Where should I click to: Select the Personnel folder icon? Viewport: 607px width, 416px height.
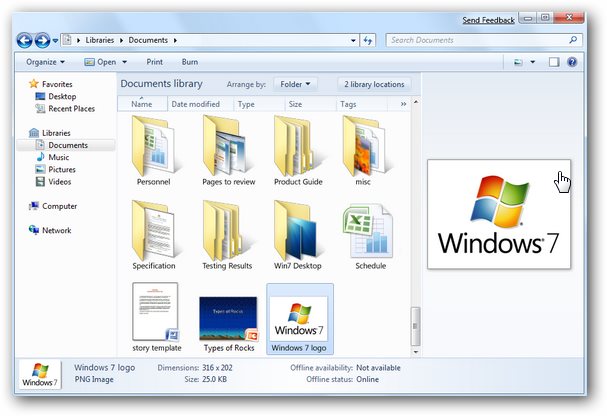pyautogui.click(x=153, y=151)
